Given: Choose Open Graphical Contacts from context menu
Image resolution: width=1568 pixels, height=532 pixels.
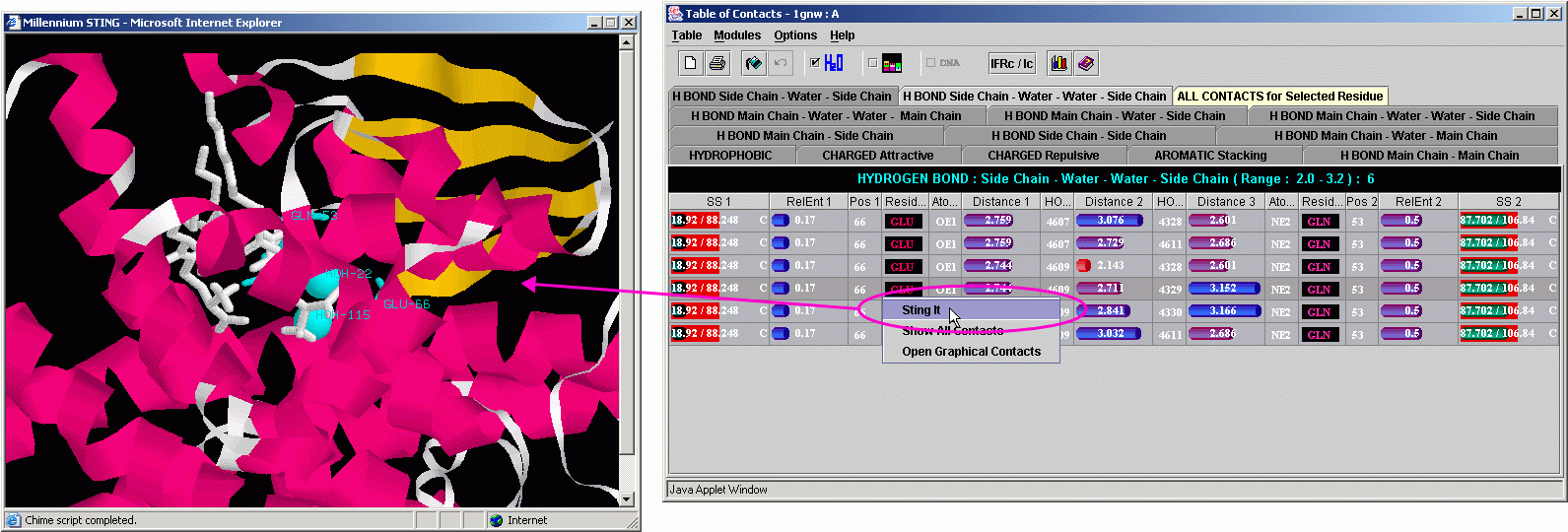Looking at the screenshot, I should [x=971, y=352].
